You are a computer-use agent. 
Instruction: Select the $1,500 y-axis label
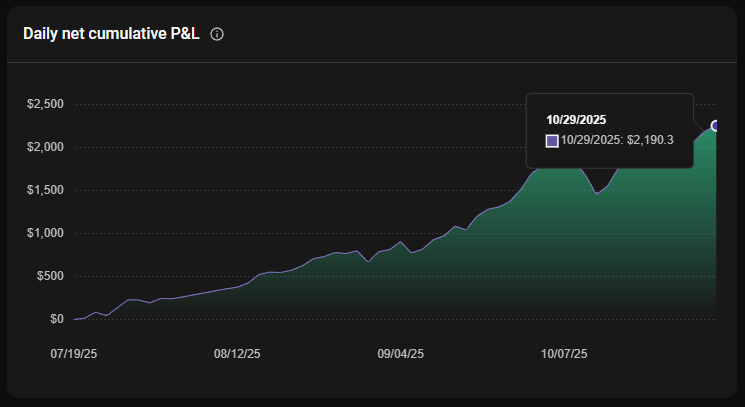44,190
